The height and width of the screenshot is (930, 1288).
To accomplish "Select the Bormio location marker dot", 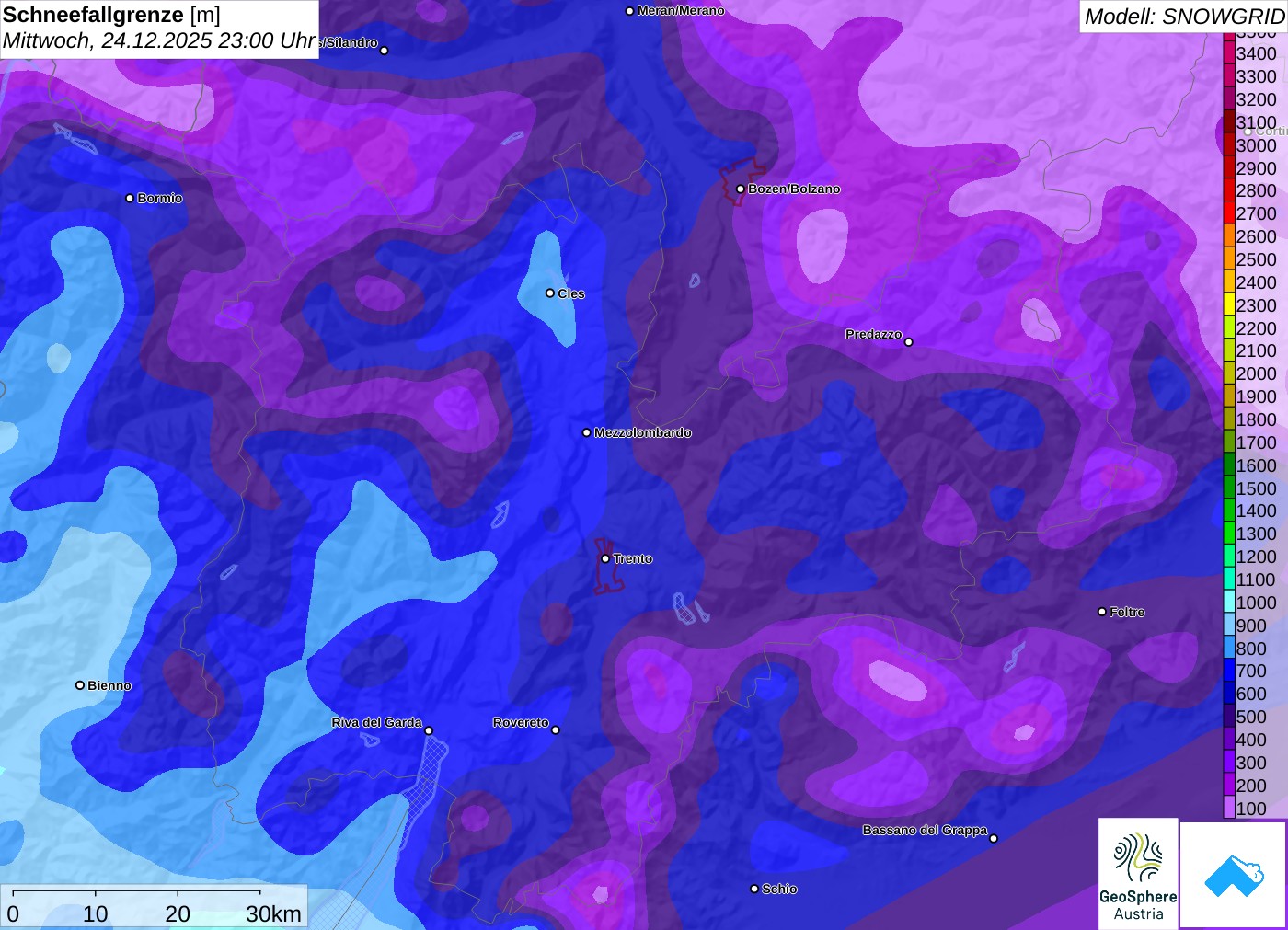I will tap(130, 198).
